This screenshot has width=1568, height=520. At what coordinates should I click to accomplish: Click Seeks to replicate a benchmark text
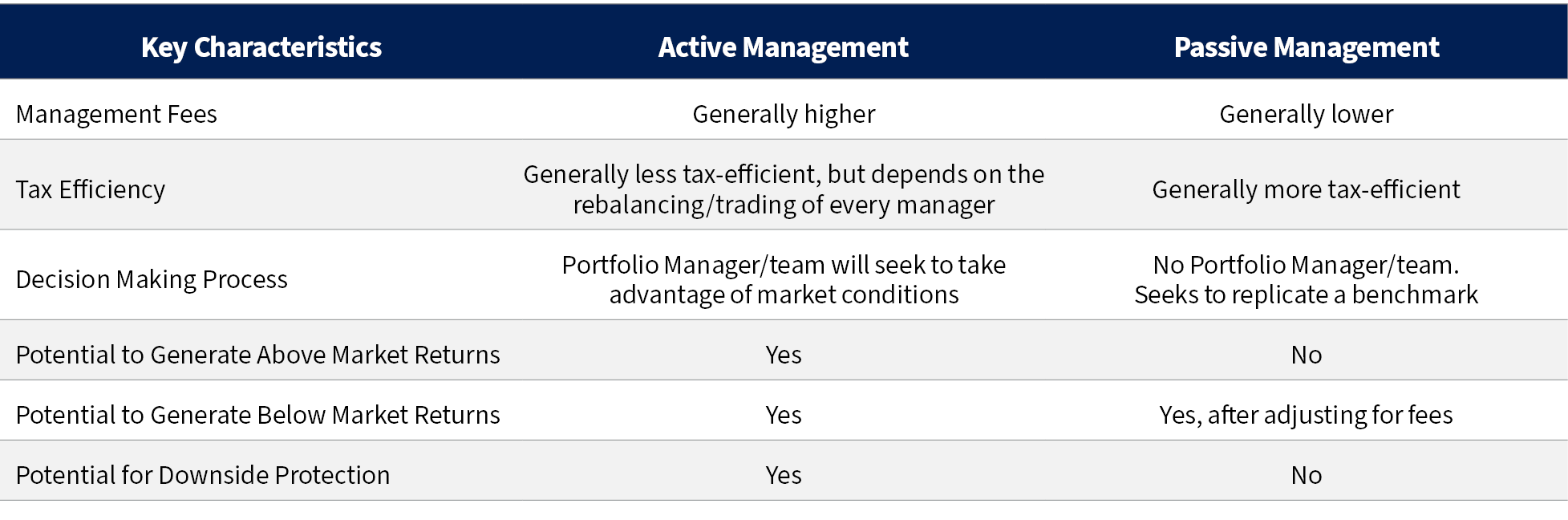(x=1307, y=295)
